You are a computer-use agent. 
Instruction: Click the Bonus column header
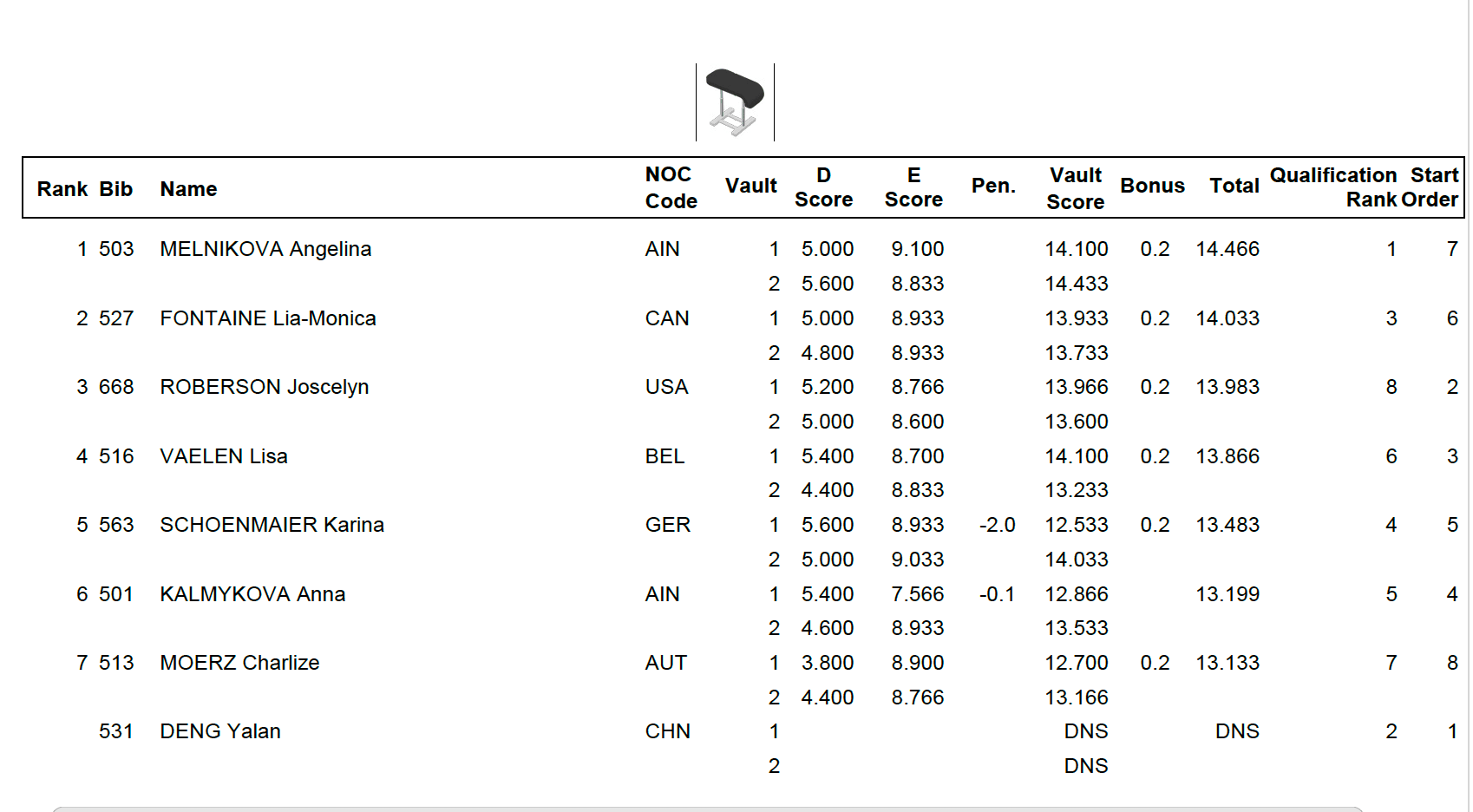tap(1152, 186)
